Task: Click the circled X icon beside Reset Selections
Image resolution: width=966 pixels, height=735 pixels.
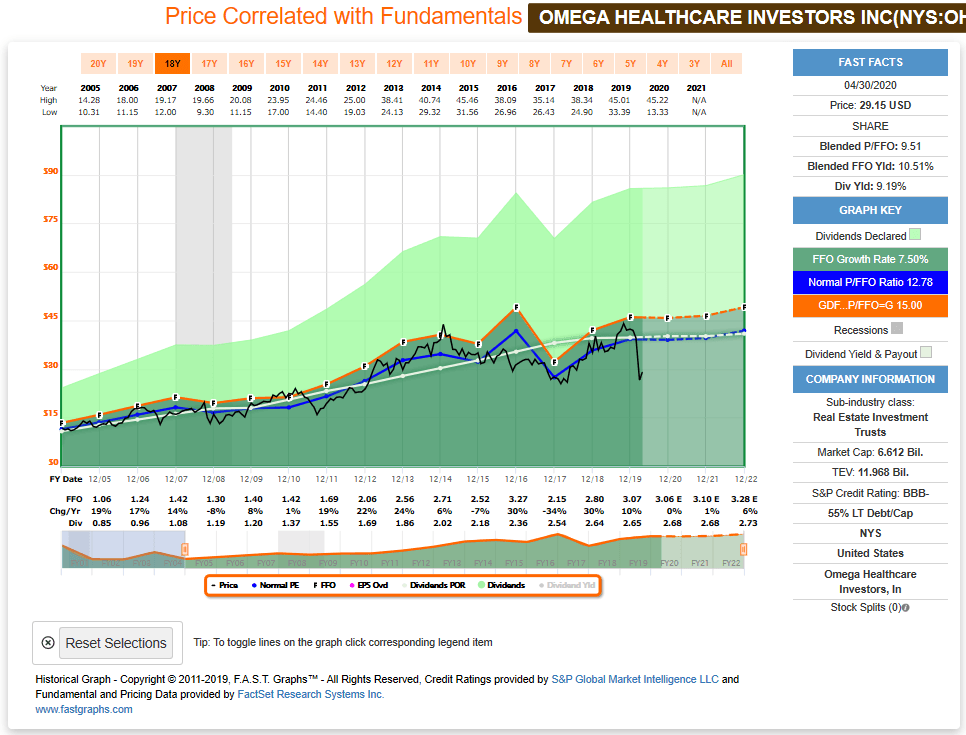Action: [x=48, y=643]
